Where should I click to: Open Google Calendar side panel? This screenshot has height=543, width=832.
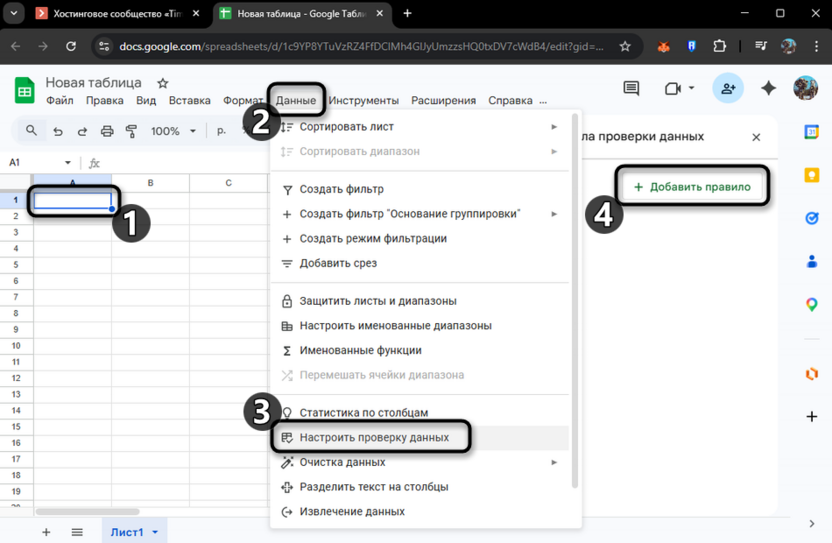click(x=811, y=132)
